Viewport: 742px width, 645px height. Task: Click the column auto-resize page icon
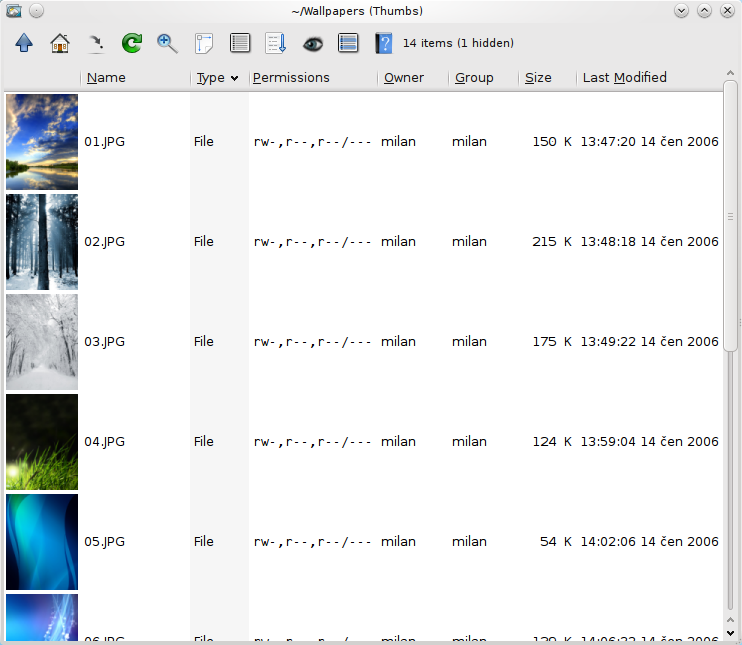(x=204, y=43)
